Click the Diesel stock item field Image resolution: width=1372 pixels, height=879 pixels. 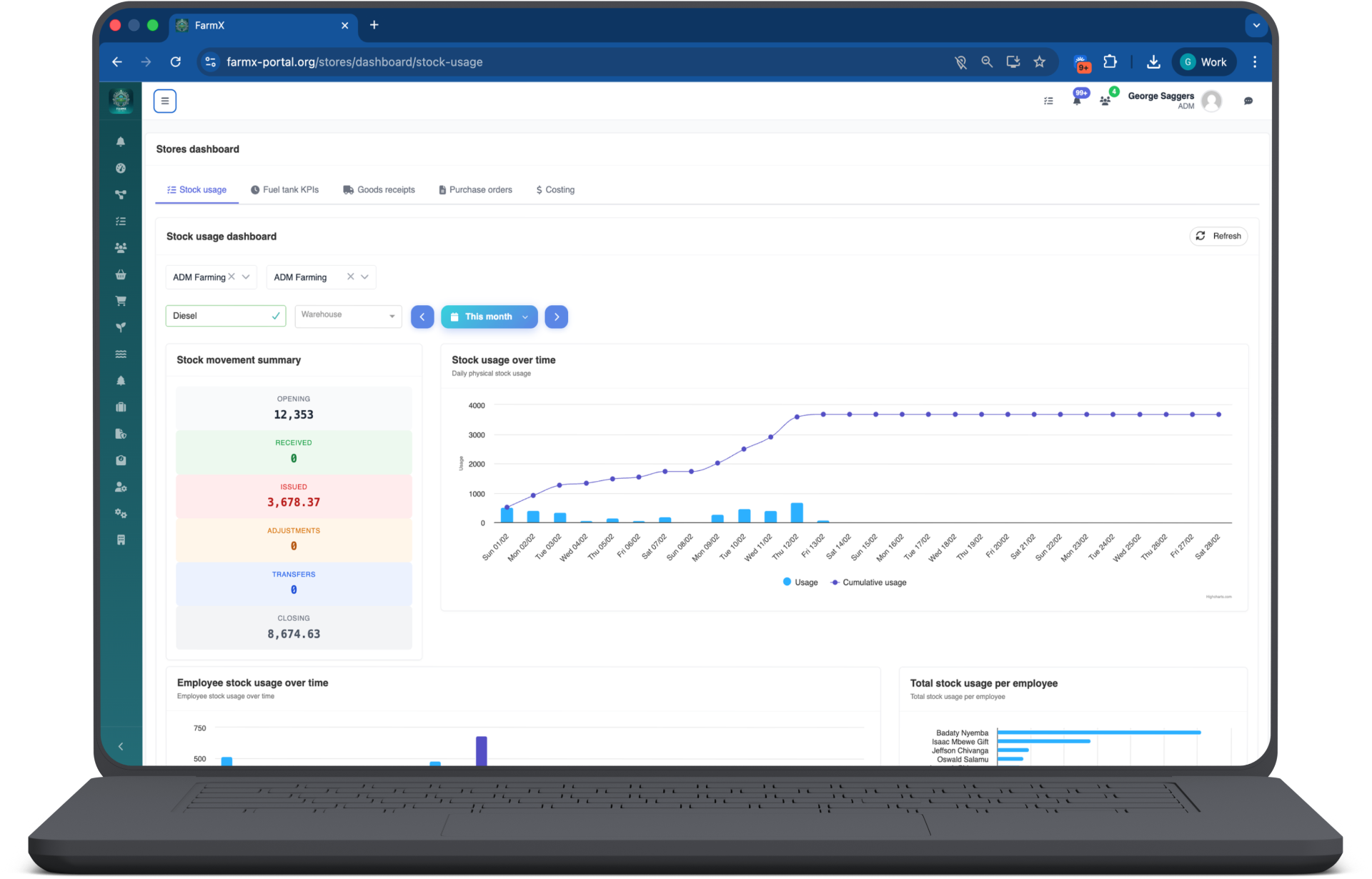click(226, 316)
